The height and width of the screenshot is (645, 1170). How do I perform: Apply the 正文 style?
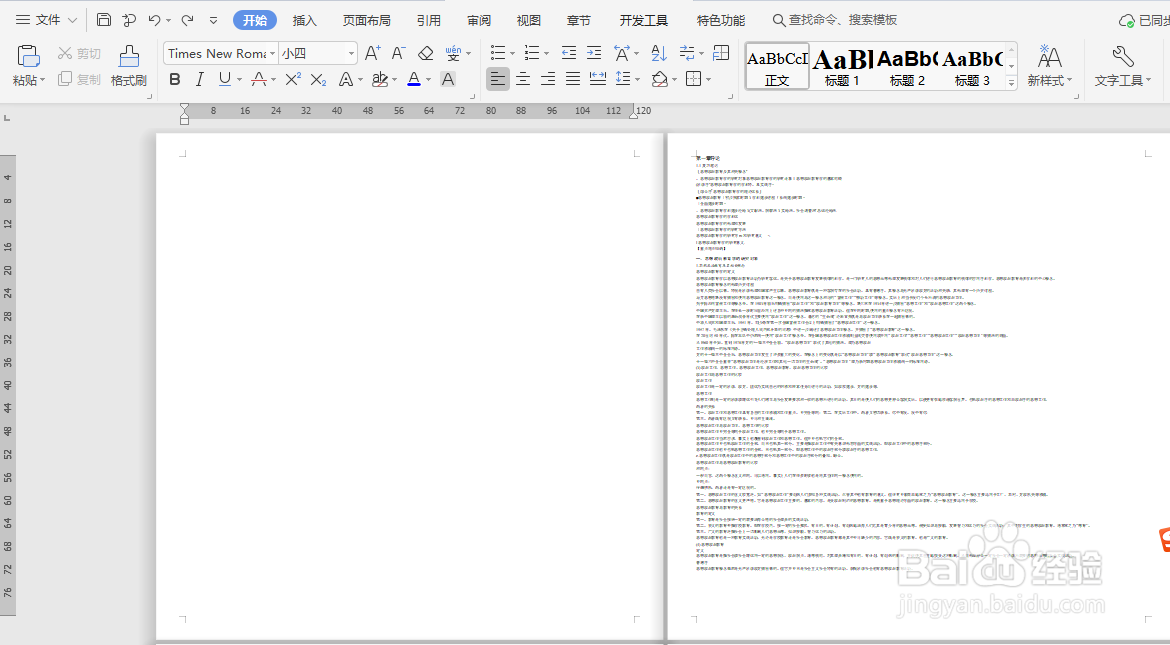click(x=777, y=66)
